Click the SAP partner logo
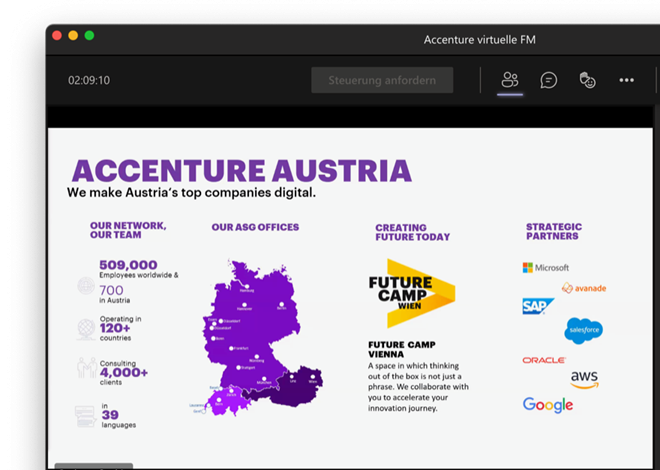Screen dimensions: 660x470 [x=538, y=306]
